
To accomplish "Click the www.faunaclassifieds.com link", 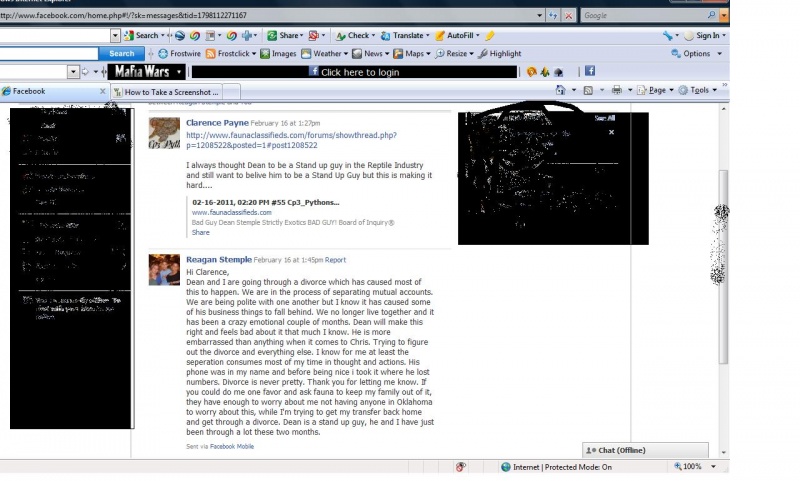I will pos(232,212).
